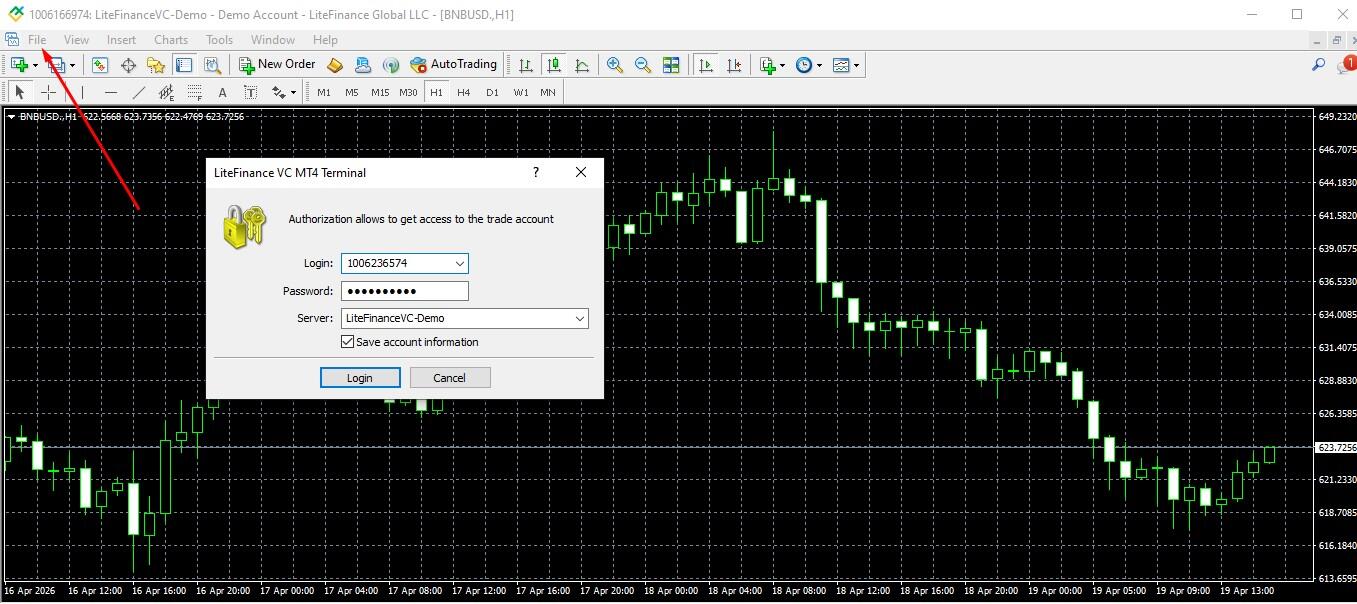Toggle the AutoTrading button
The image size is (1357, 604).
coord(454,65)
